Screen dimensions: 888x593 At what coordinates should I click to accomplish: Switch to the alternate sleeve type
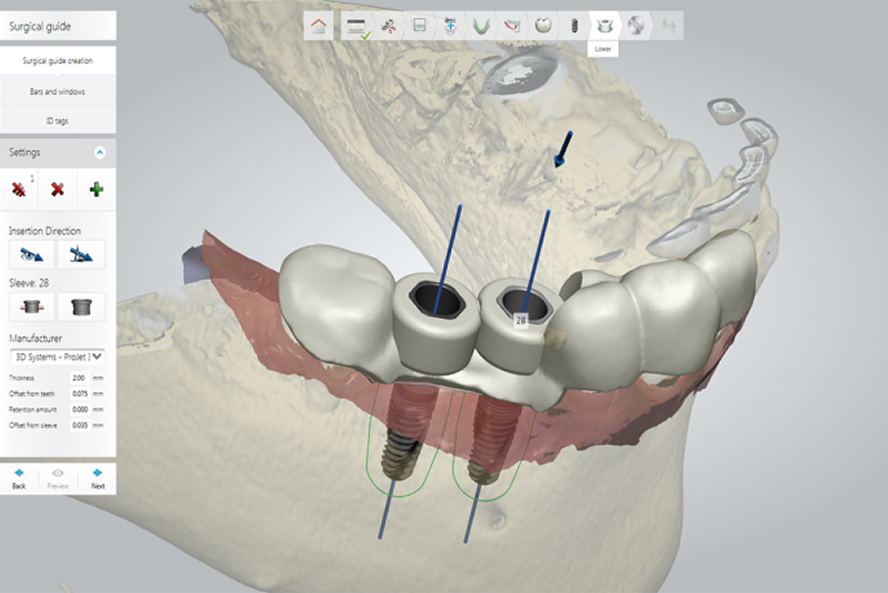[82, 307]
